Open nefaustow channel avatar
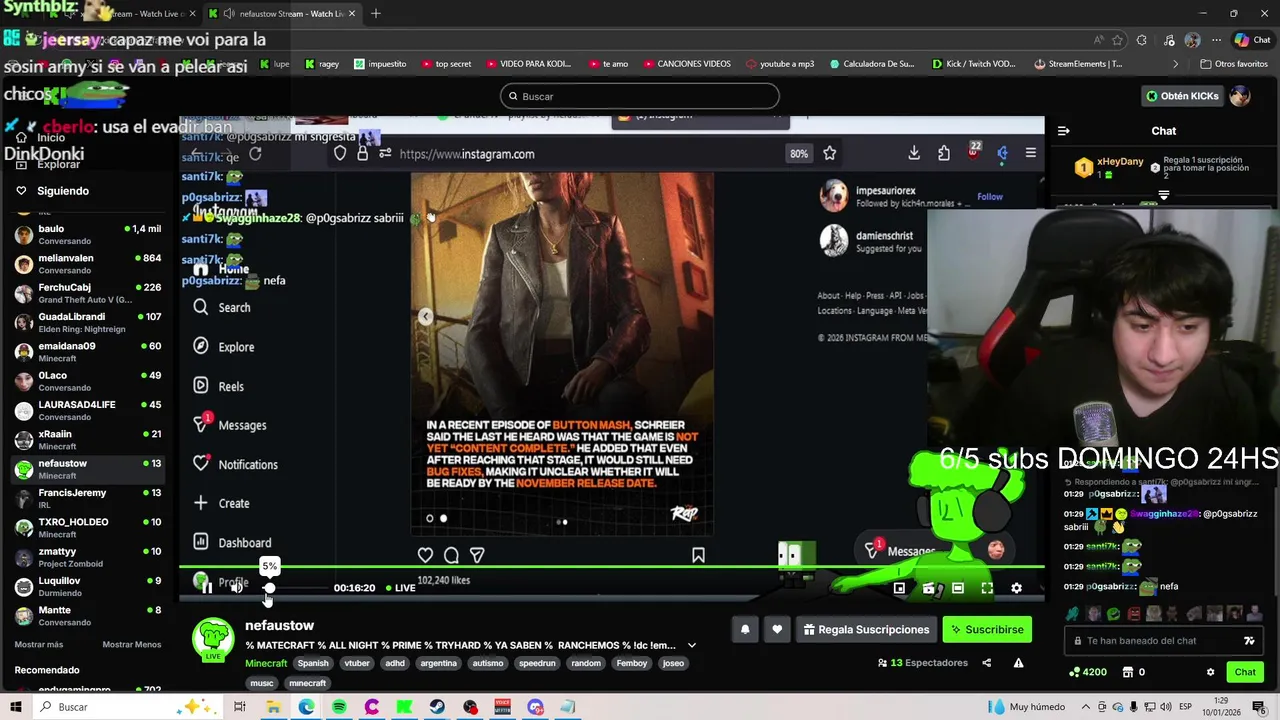The image size is (1280, 720). pos(213,639)
